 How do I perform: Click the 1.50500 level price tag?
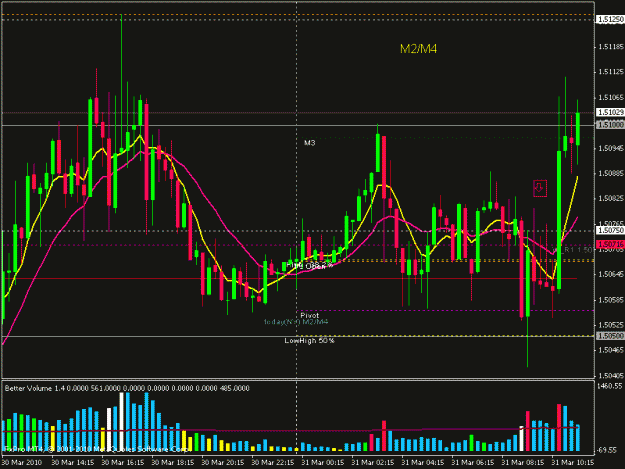click(610, 336)
